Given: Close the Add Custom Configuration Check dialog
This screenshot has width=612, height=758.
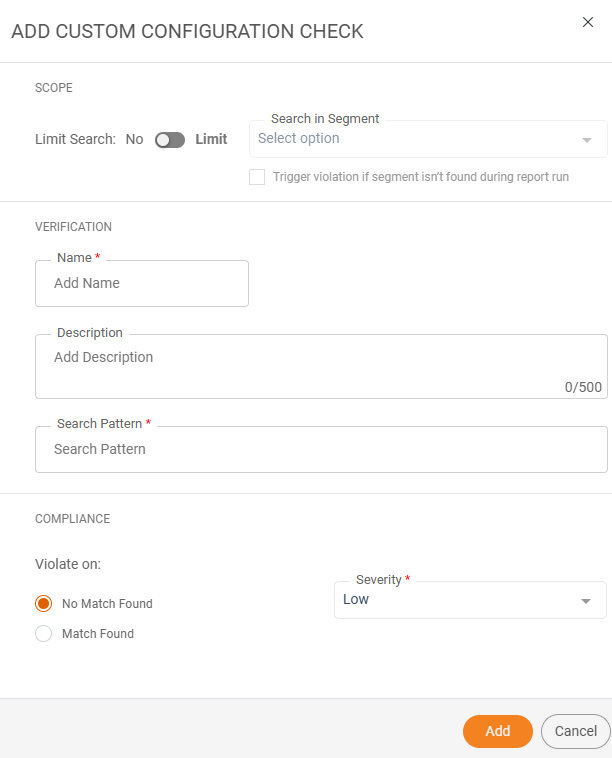Looking at the screenshot, I should tap(588, 22).
